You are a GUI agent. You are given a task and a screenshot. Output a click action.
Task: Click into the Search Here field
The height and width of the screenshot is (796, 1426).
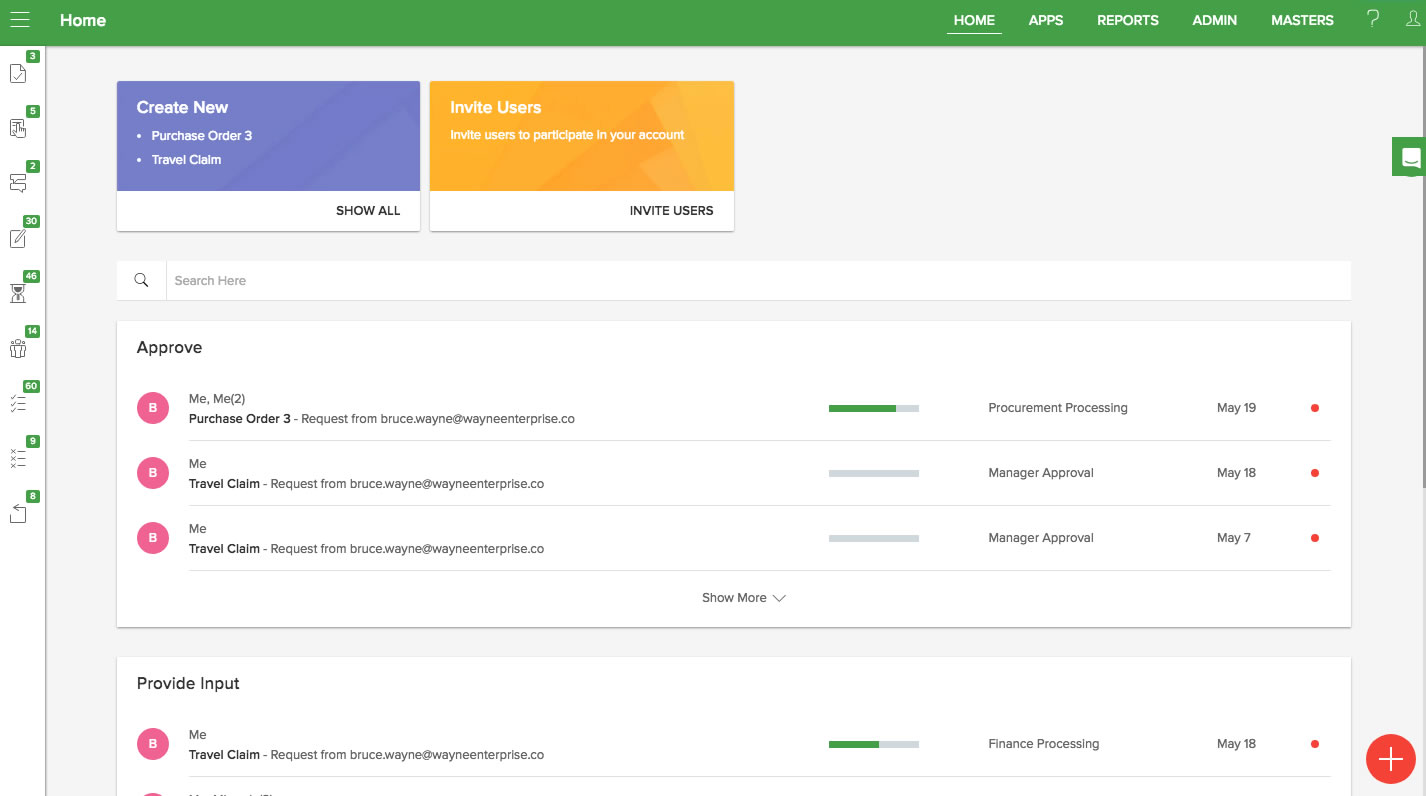757,281
